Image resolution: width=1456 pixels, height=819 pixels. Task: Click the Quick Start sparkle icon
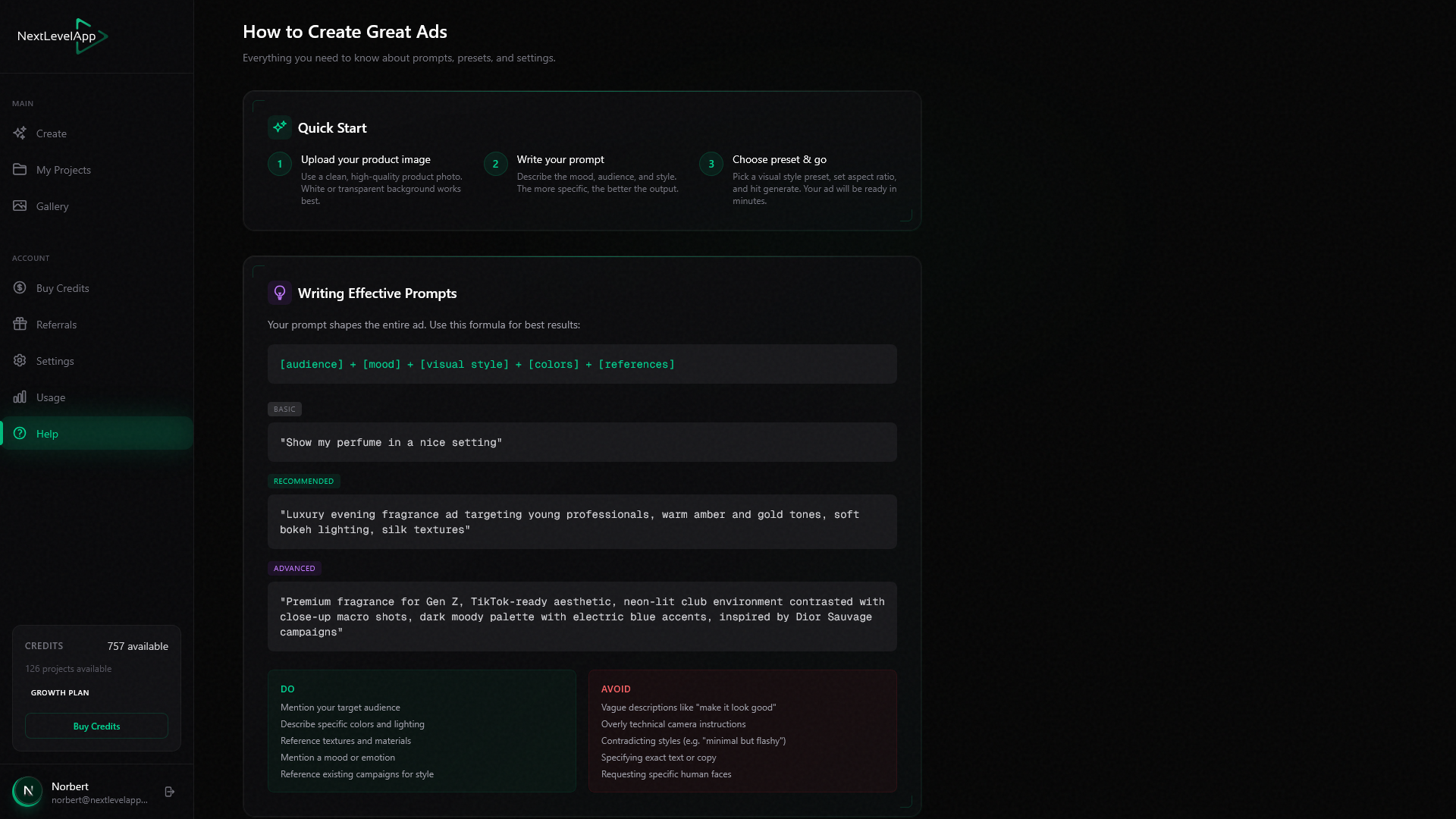279,127
